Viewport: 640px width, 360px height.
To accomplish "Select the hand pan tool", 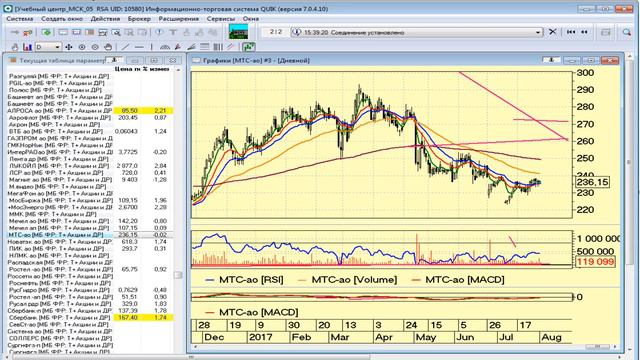I will (x=108, y=47).
